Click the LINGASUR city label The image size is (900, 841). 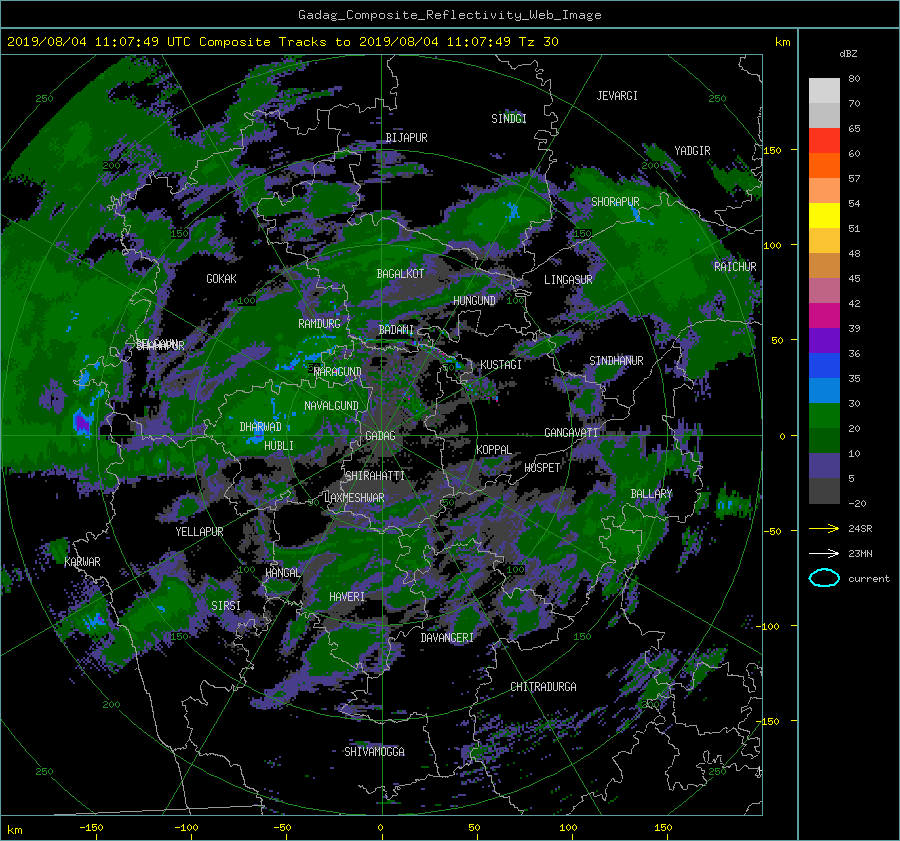point(568,280)
